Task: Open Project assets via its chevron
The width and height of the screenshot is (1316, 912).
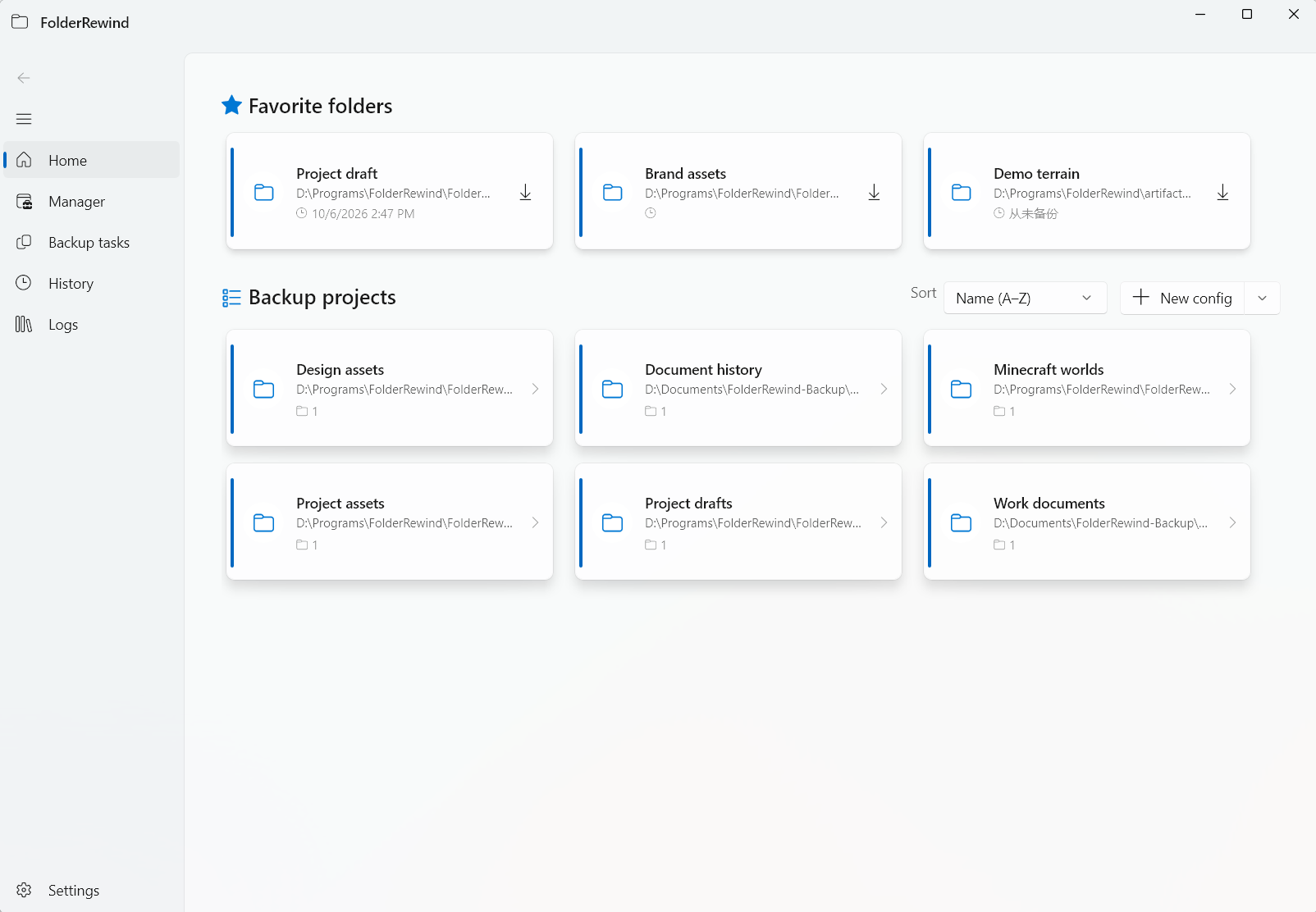Action: point(535,522)
